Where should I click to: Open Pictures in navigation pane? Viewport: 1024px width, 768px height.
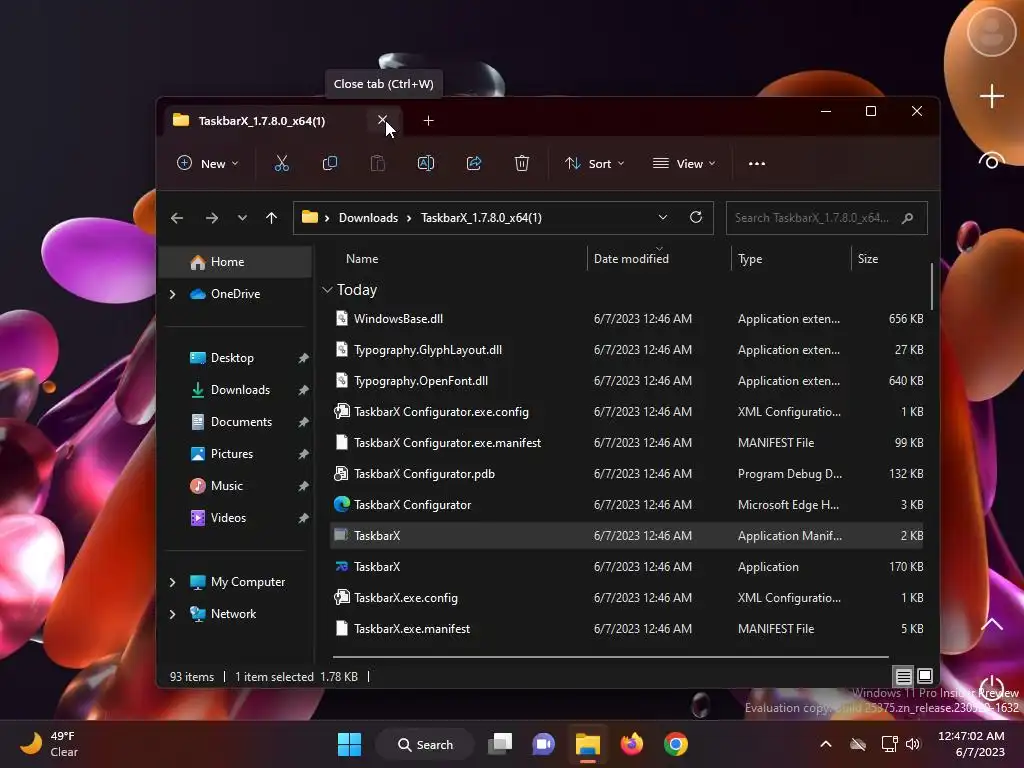pyautogui.click(x=231, y=454)
